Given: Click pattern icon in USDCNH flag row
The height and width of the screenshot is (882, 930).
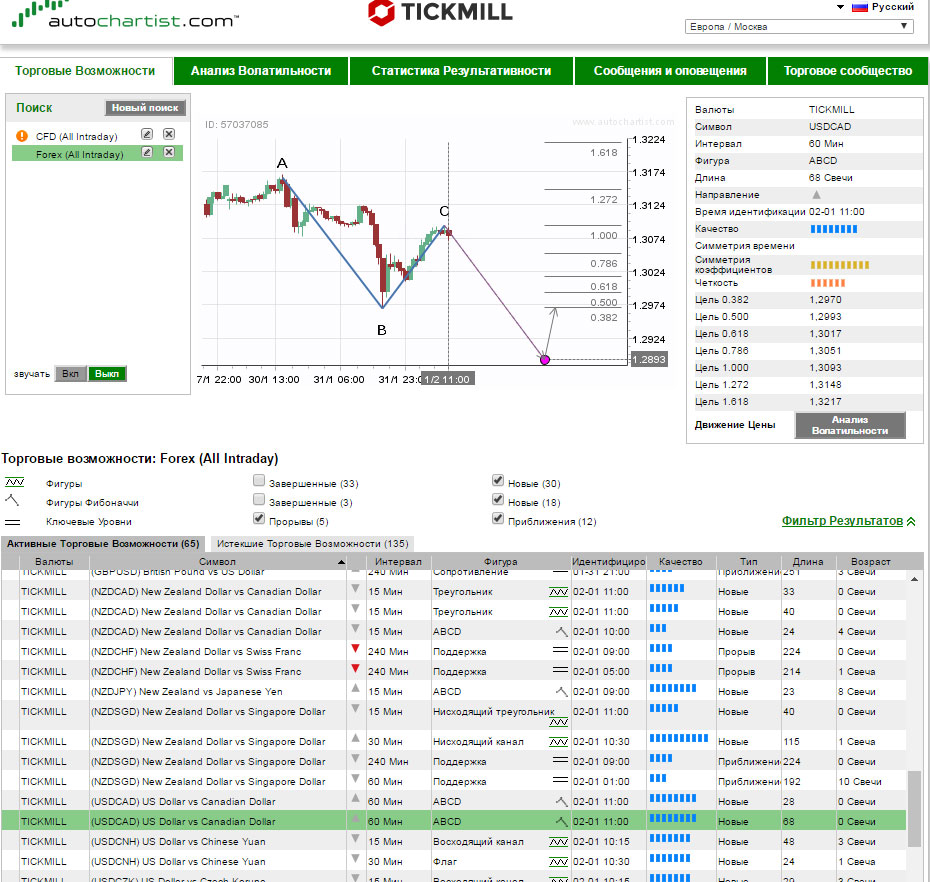Looking at the screenshot, I should click(x=559, y=861).
